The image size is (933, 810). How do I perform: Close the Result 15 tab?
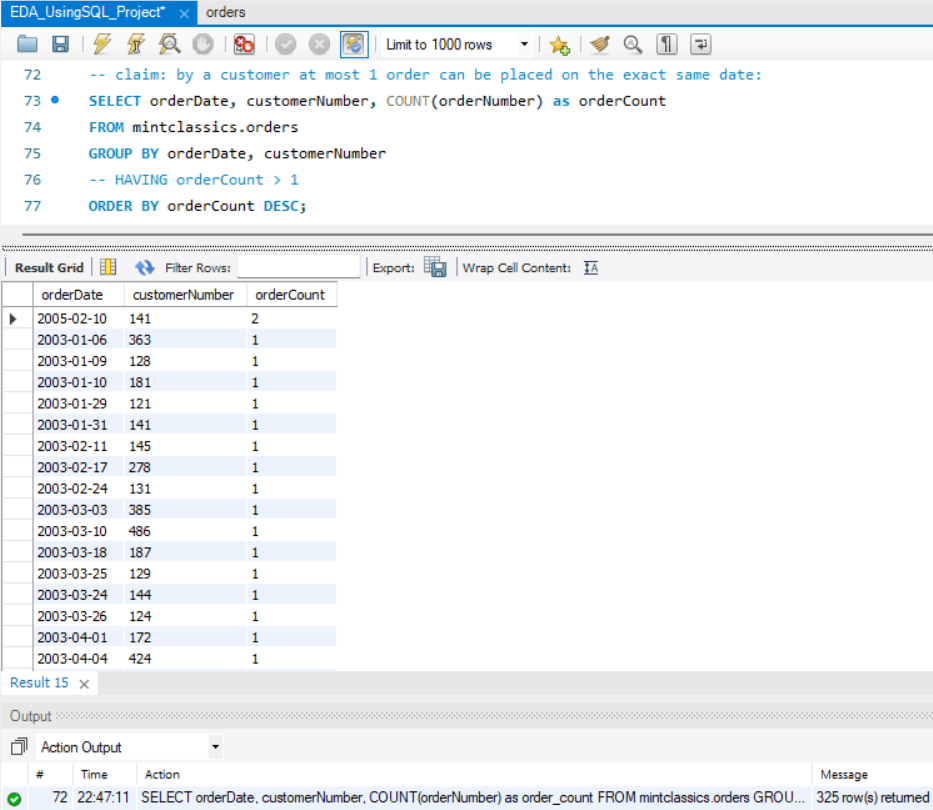[x=84, y=684]
